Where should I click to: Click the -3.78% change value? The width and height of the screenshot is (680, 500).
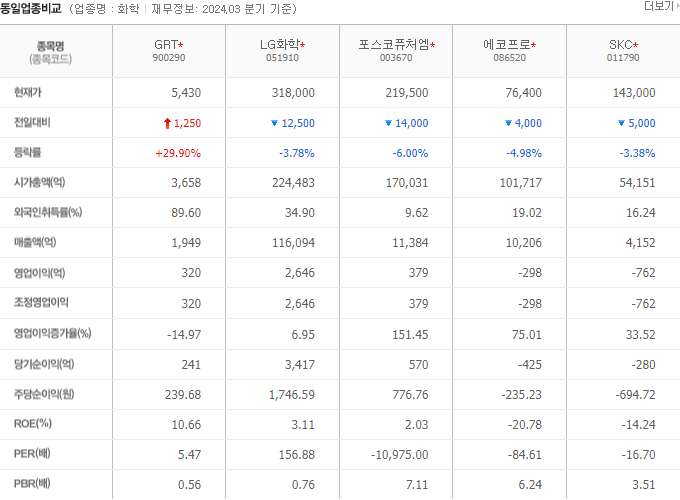(x=297, y=153)
